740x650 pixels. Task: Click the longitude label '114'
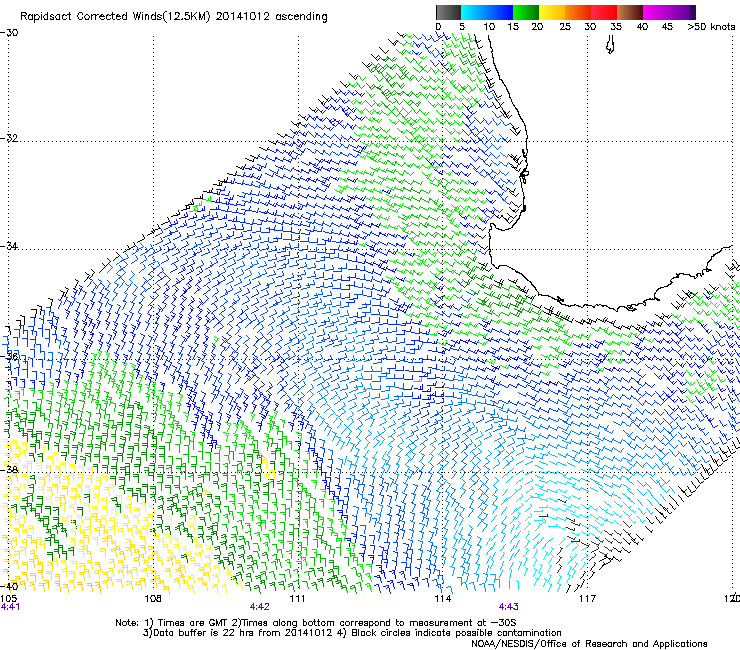(442, 598)
